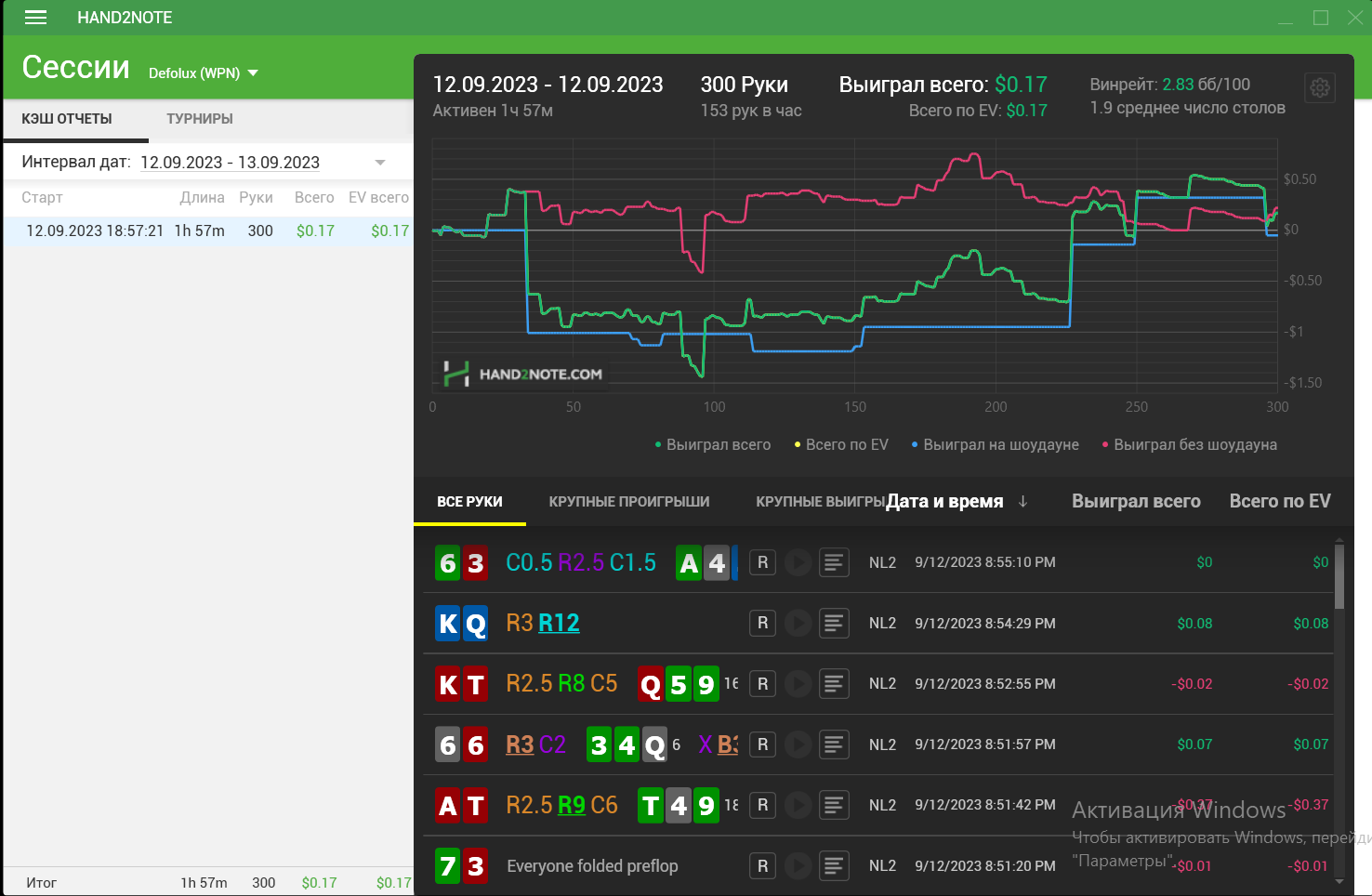Click replay R button for 63 hand
The width and height of the screenshot is (1372, 896).
(762, 562)
